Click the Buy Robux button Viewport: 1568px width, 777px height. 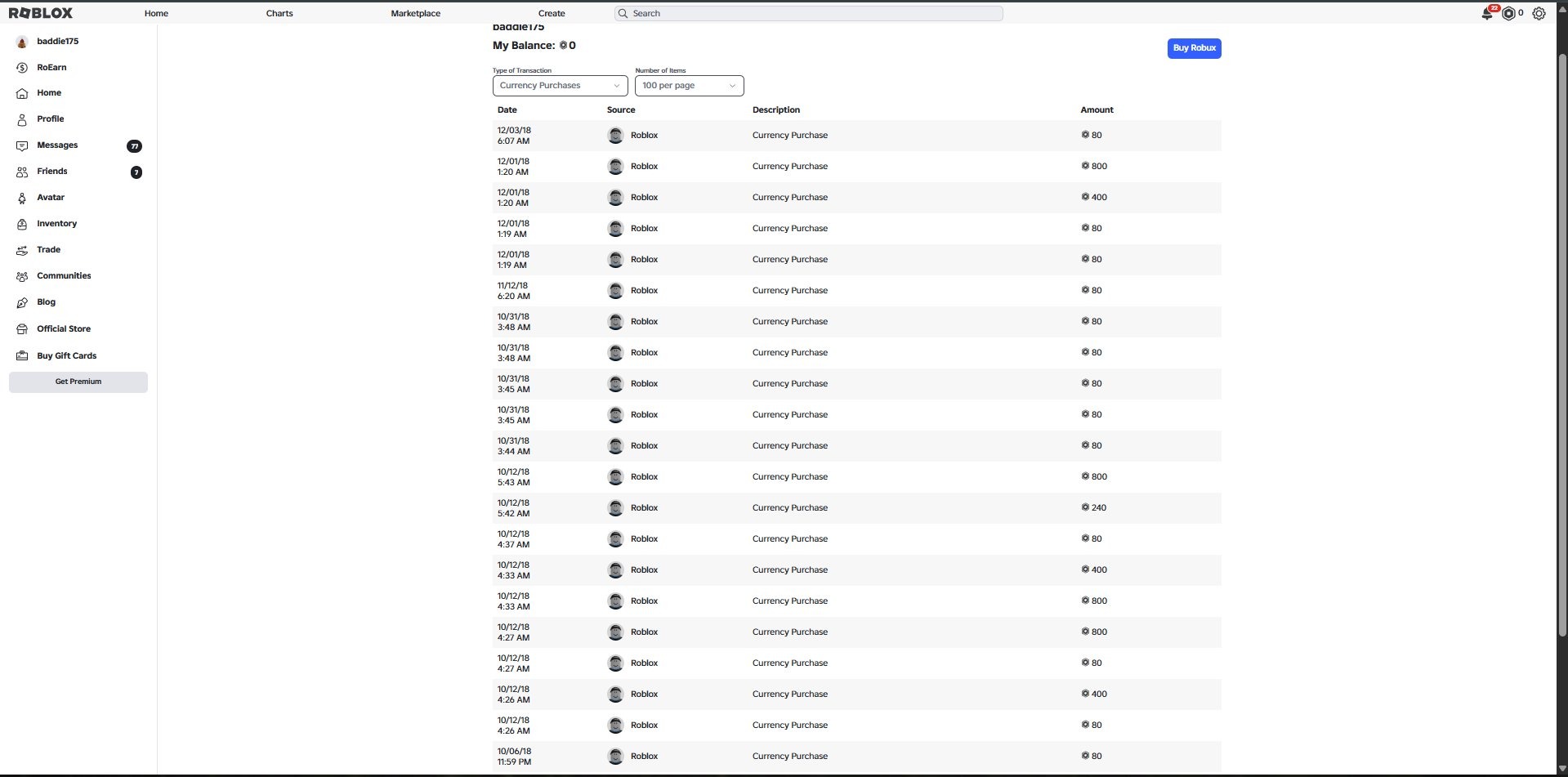pyautogui.click(x=1194, y=48)
